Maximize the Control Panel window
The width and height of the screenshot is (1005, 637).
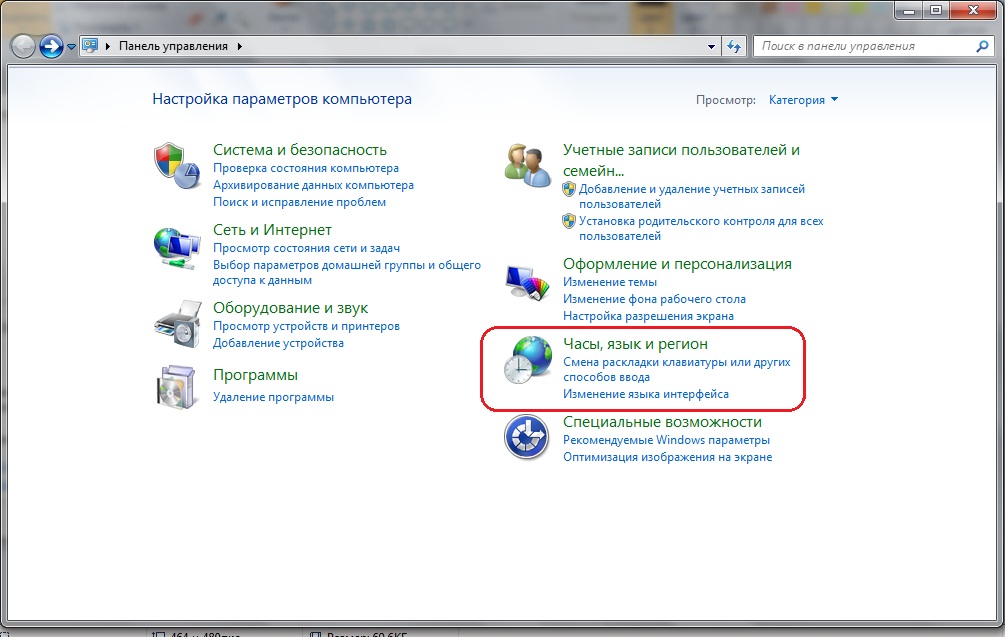pos(936,10)
